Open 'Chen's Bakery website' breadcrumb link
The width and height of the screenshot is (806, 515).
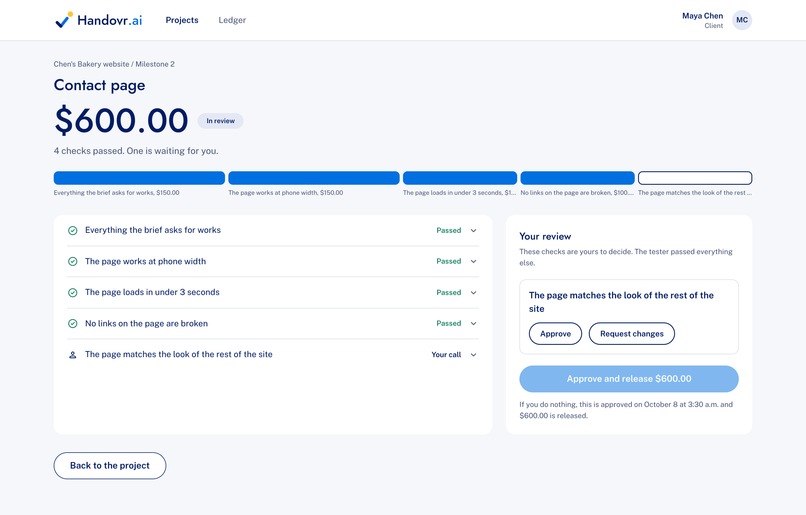(x=91, y=64)
